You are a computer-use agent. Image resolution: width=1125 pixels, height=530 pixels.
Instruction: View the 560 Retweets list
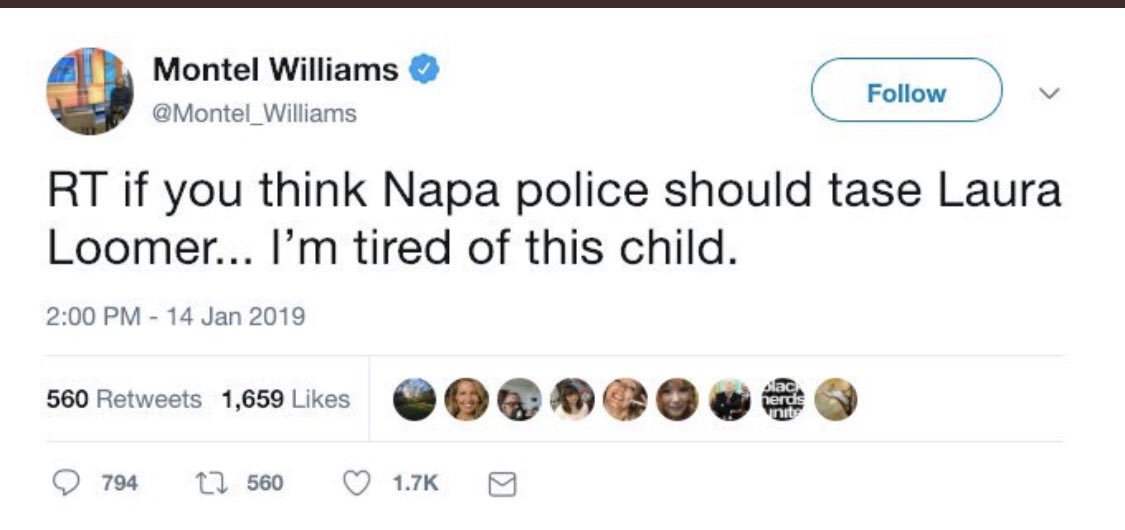(124, 399)
